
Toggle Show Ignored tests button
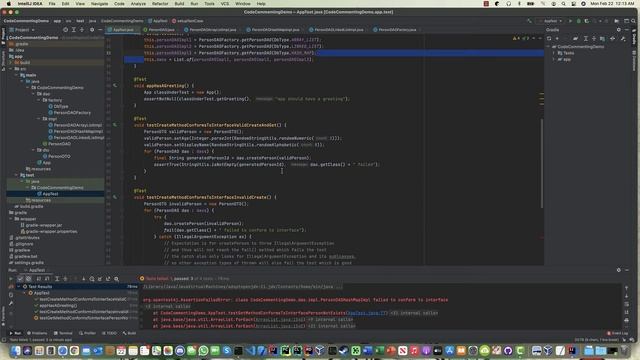point(29,279)
